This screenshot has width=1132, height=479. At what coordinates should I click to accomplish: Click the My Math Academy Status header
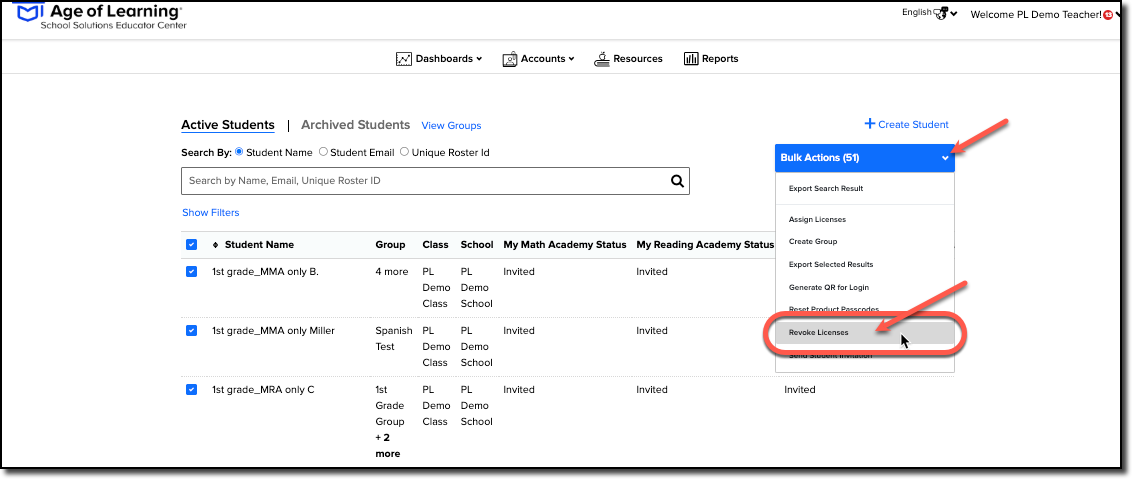pyautogui.click(x=565, y=245)
